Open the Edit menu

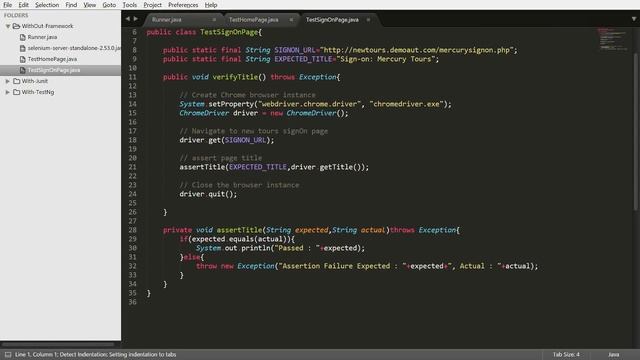coord(23,5)
